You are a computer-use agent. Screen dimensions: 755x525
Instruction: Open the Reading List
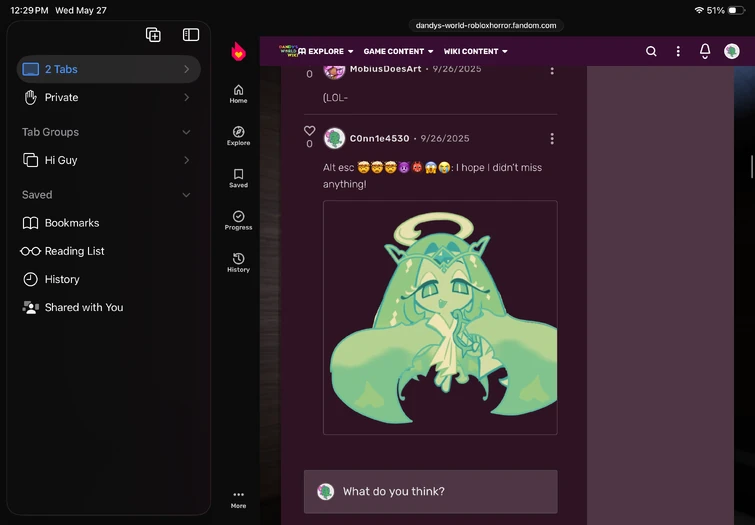(x=108, y=251)
